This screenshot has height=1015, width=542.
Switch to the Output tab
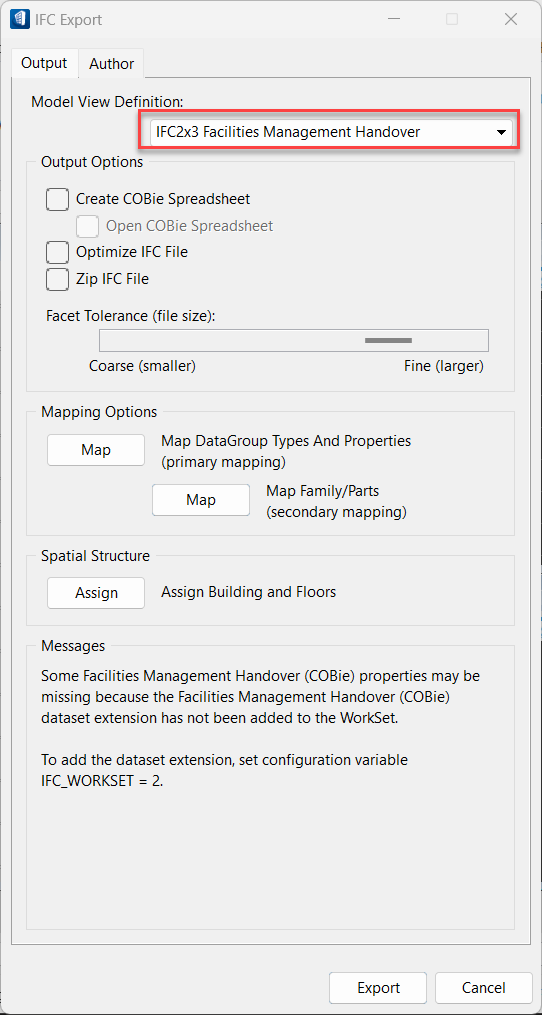tap(44, 63)
